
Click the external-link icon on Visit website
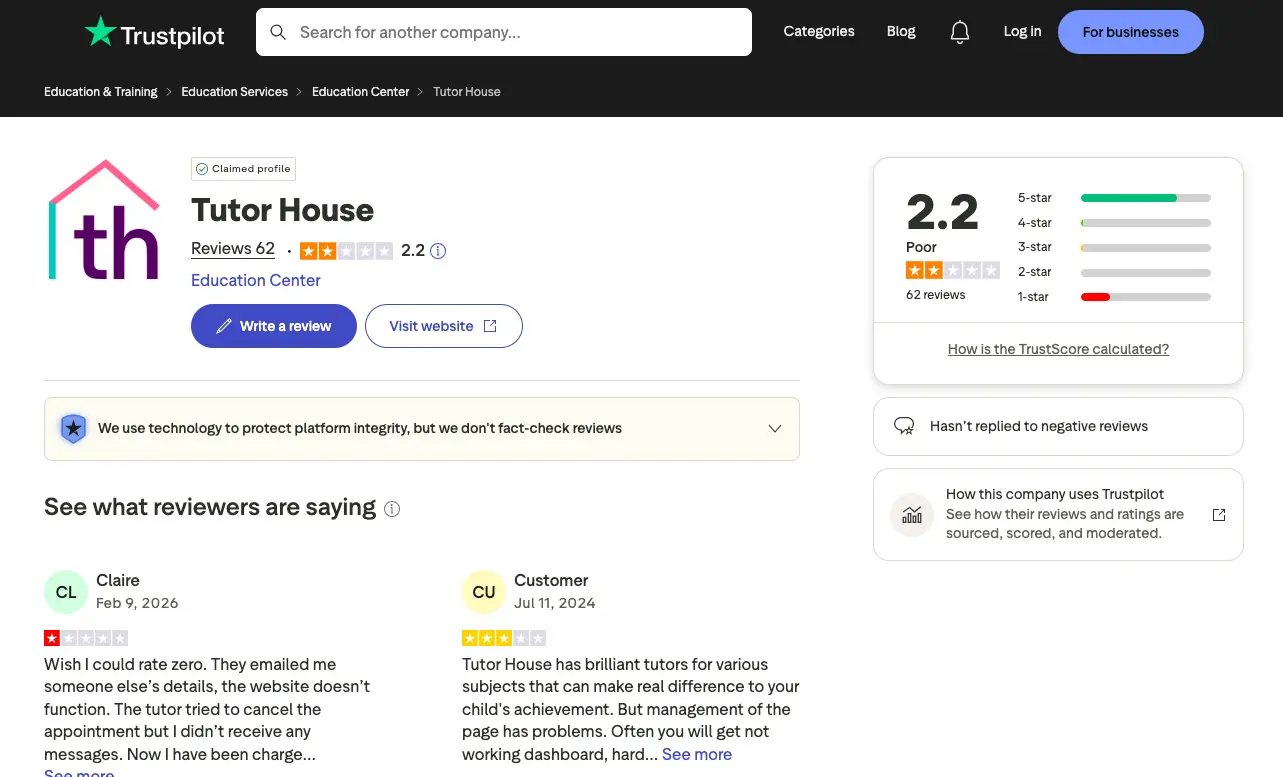pyautogui.click(x=488, y=326)
